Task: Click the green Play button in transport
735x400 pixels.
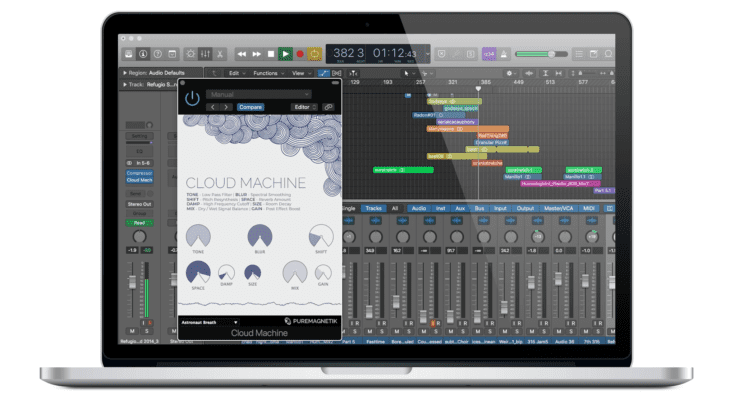Action: [285, 53]
